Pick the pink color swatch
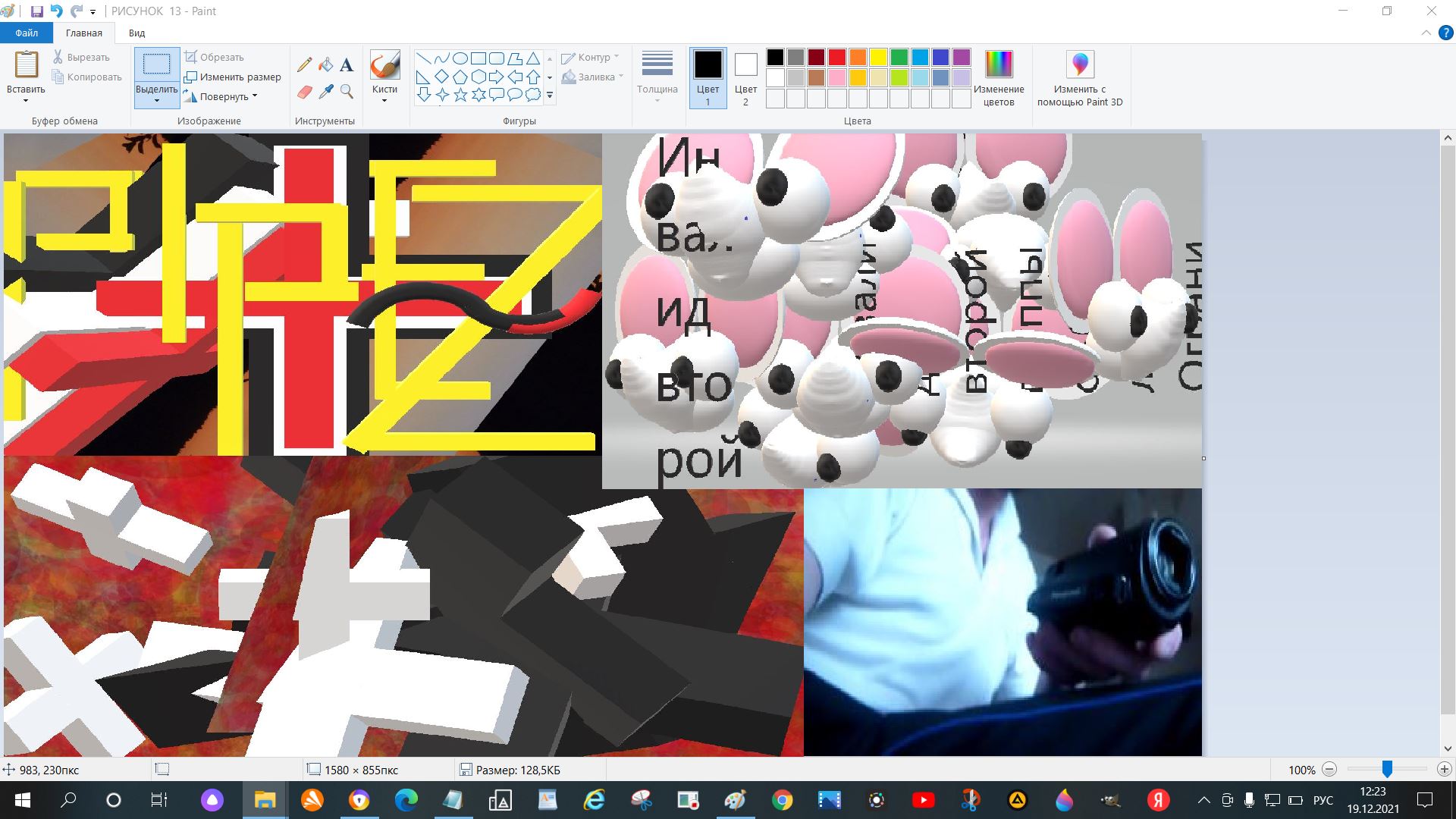The image size is (1456, 819). (x=836, y=77)
